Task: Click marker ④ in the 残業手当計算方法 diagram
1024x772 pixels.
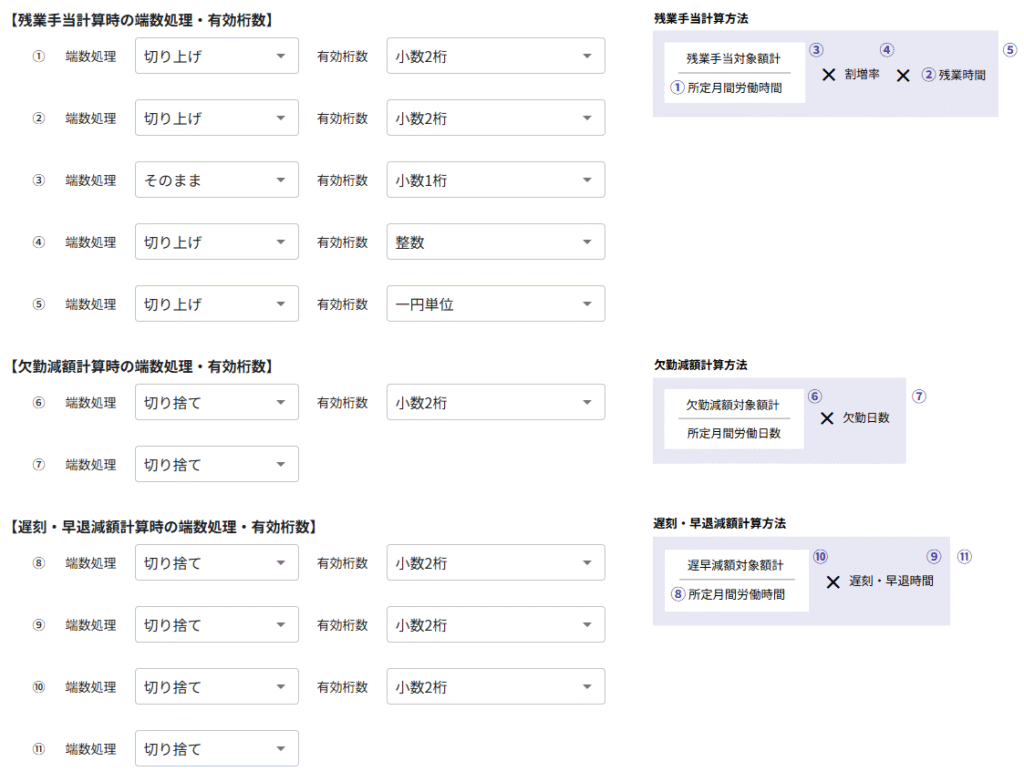Action: point(887,50)
